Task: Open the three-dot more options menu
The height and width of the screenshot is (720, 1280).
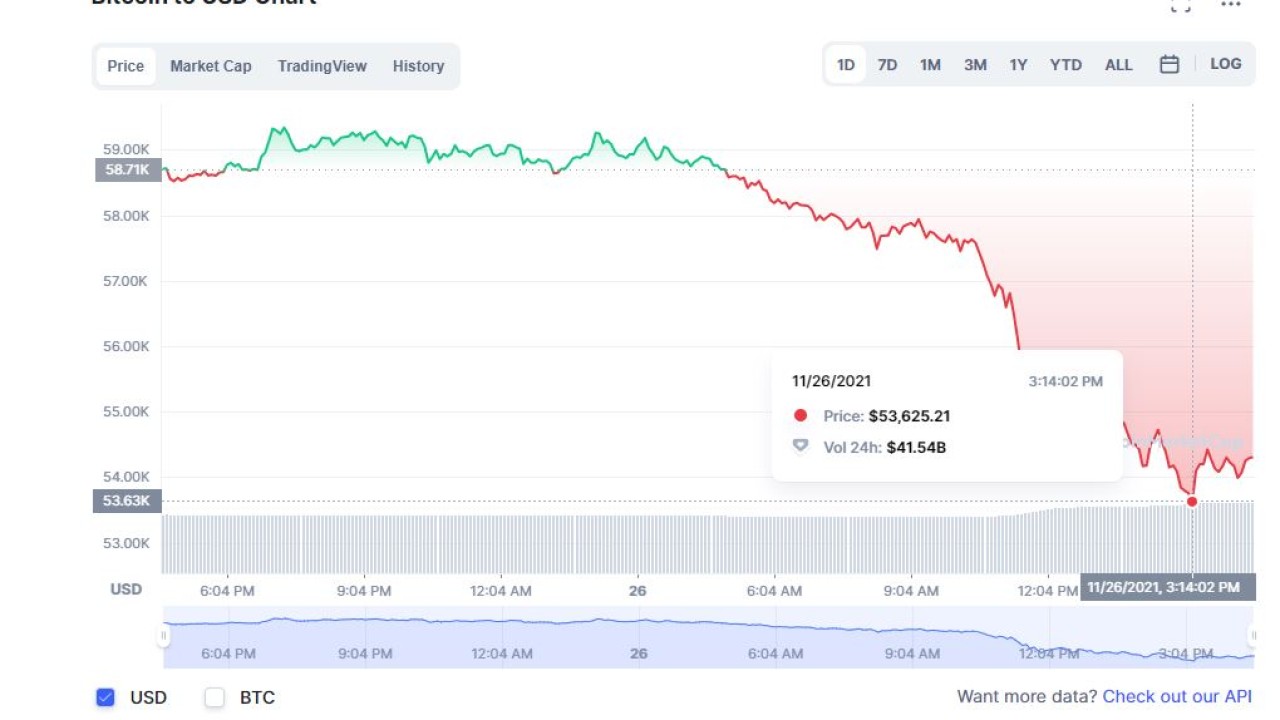Action: tap(1231, 5)
